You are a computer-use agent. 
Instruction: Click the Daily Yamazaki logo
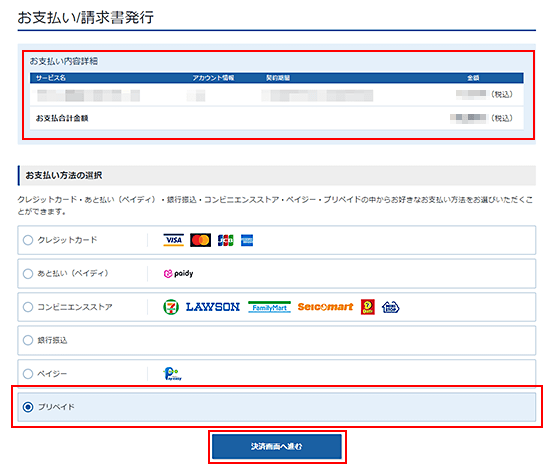[x=368, y=307]
